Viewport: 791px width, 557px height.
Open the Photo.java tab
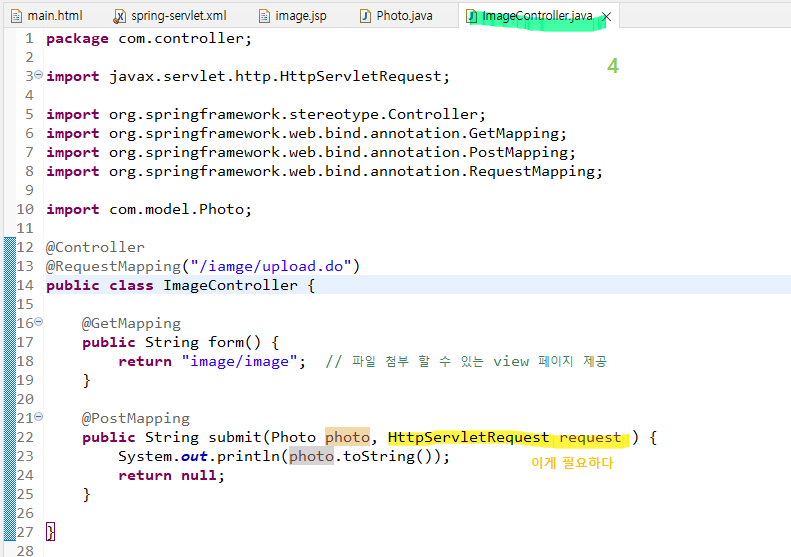coord(396,16)
